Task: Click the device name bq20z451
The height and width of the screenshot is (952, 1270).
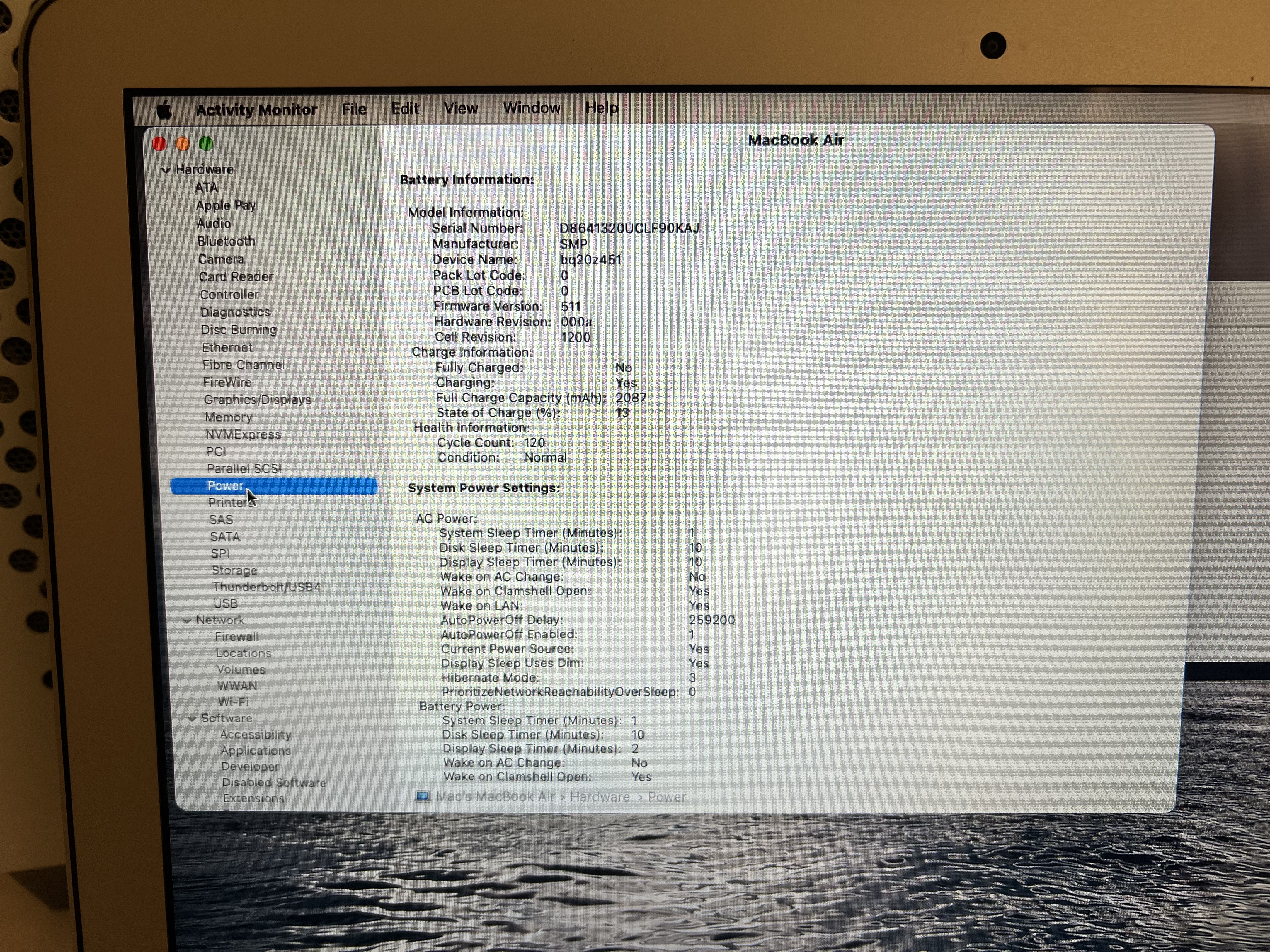Action: point(590,260)
